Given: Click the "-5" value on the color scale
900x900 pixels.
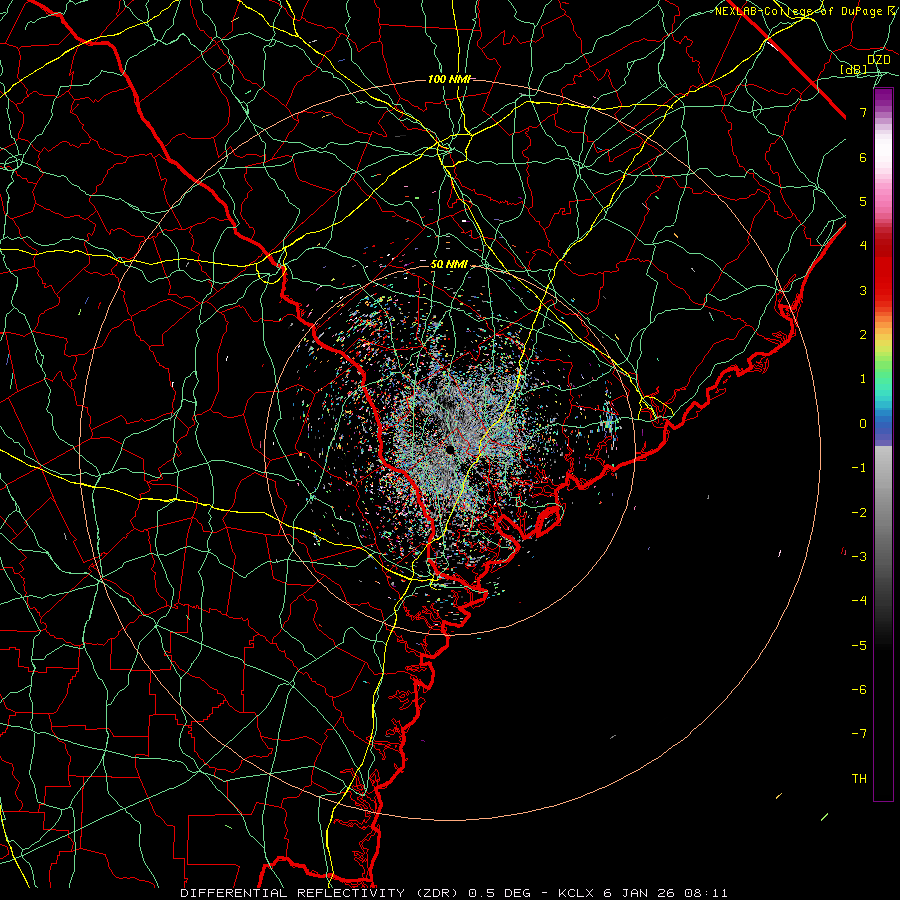Looking at the screenshot, I should click(859, 646).
